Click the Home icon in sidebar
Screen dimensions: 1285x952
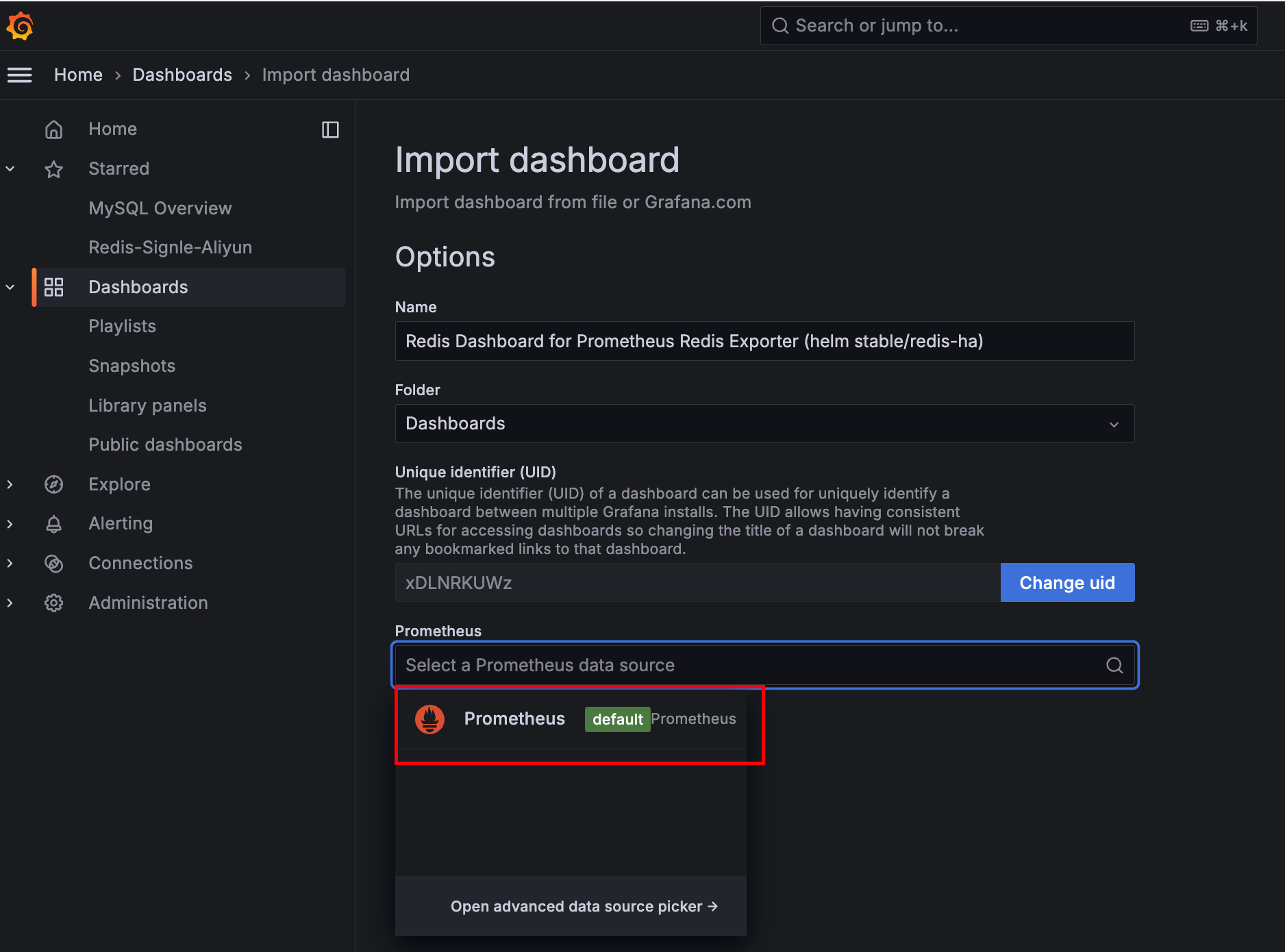coord(54,129)
